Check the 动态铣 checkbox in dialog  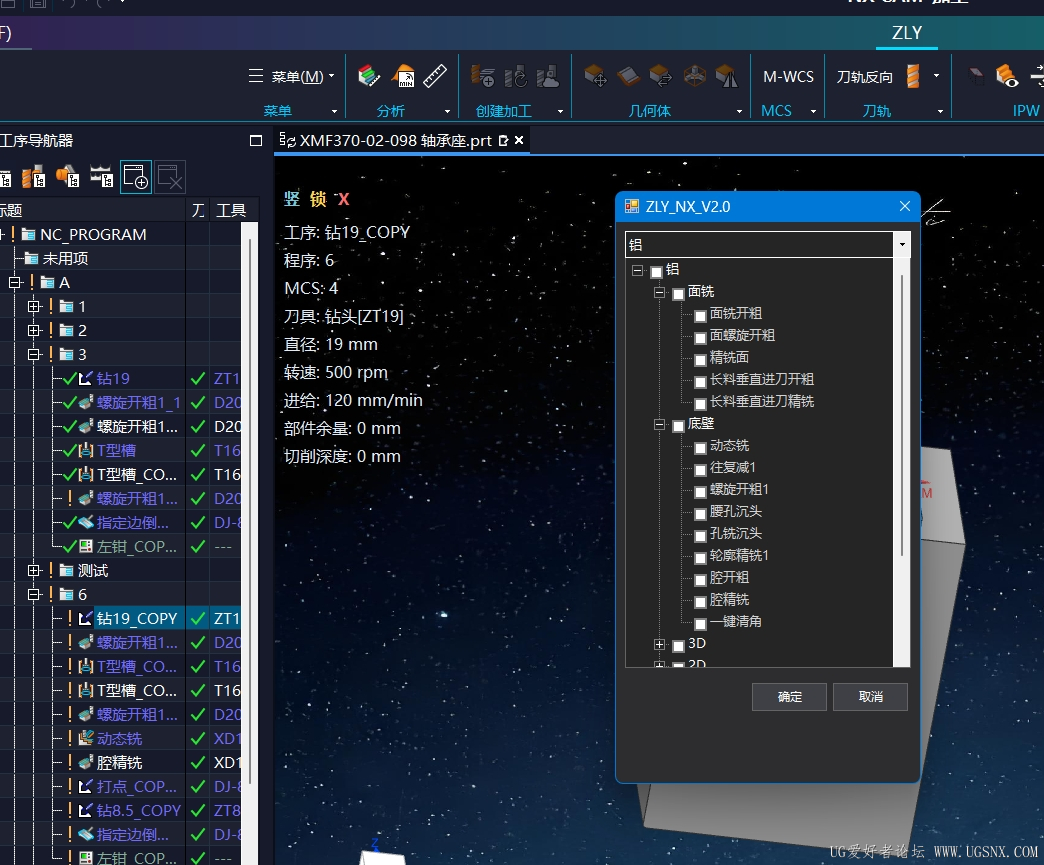700,447
